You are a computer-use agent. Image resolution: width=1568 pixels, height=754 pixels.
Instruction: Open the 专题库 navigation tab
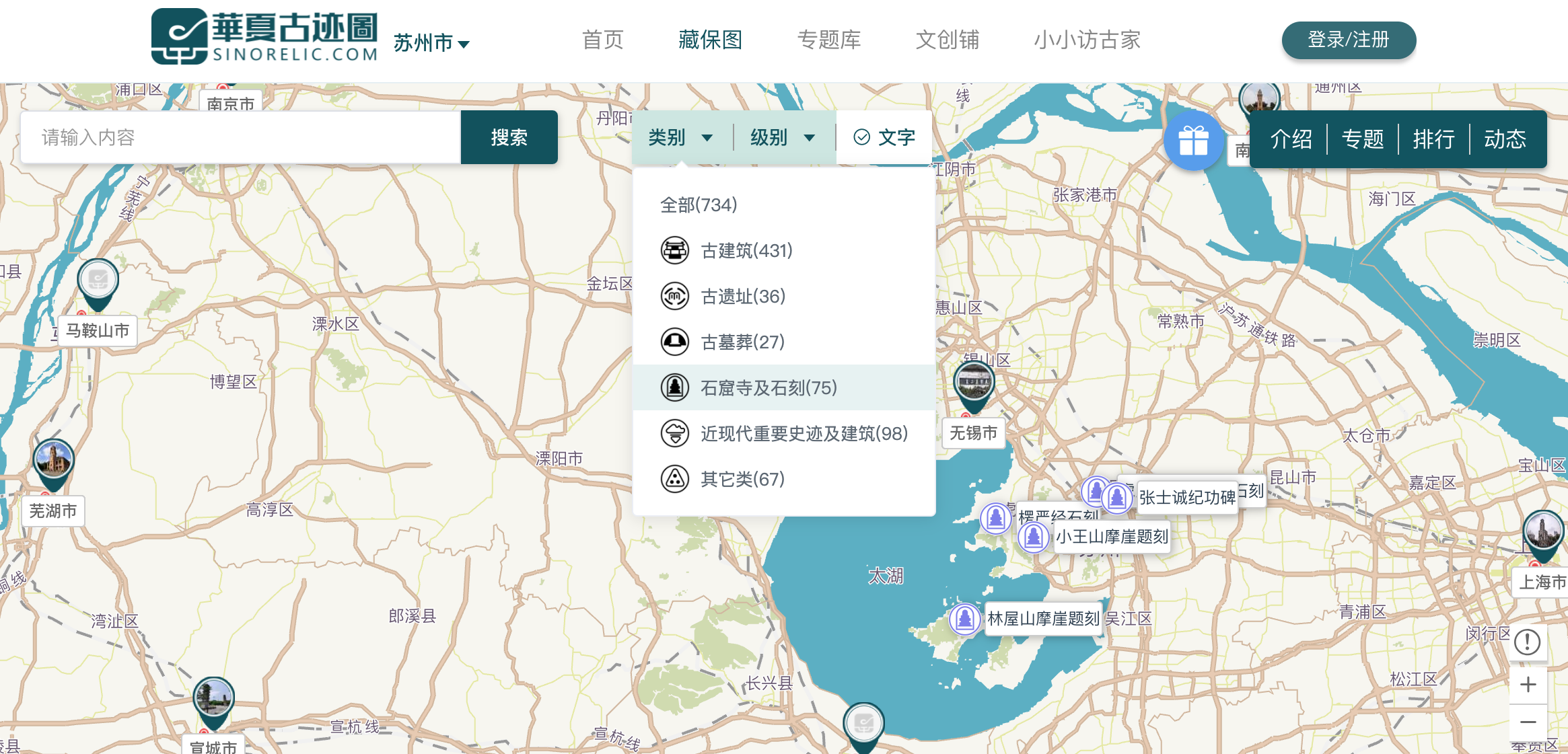click(828, 40)
